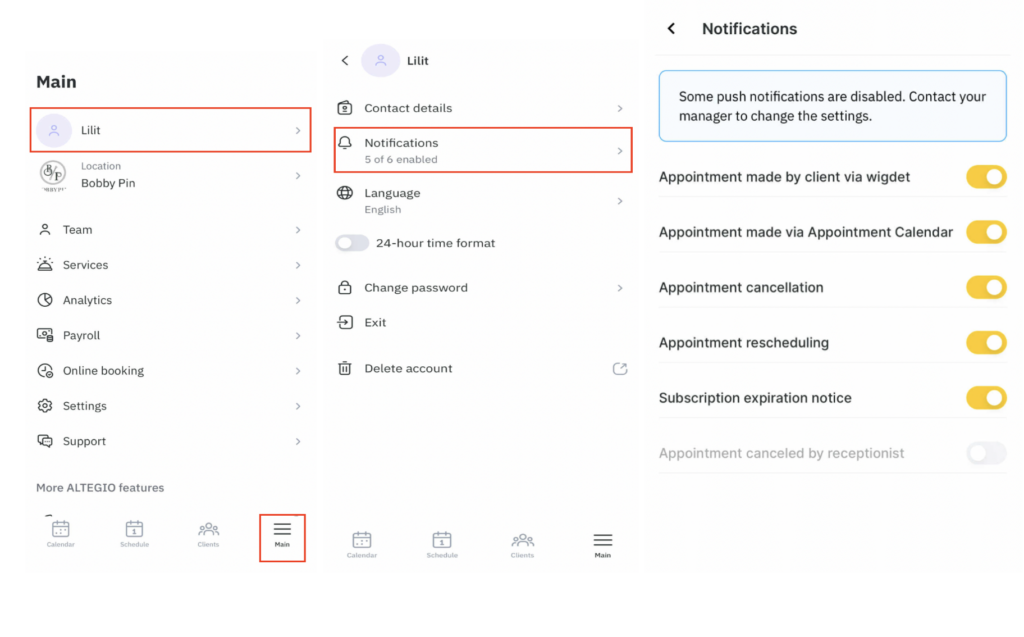Go back from the Notifications screen
Image resolution: width=1024 pixels, height=637 pixels.
point(671,29)
